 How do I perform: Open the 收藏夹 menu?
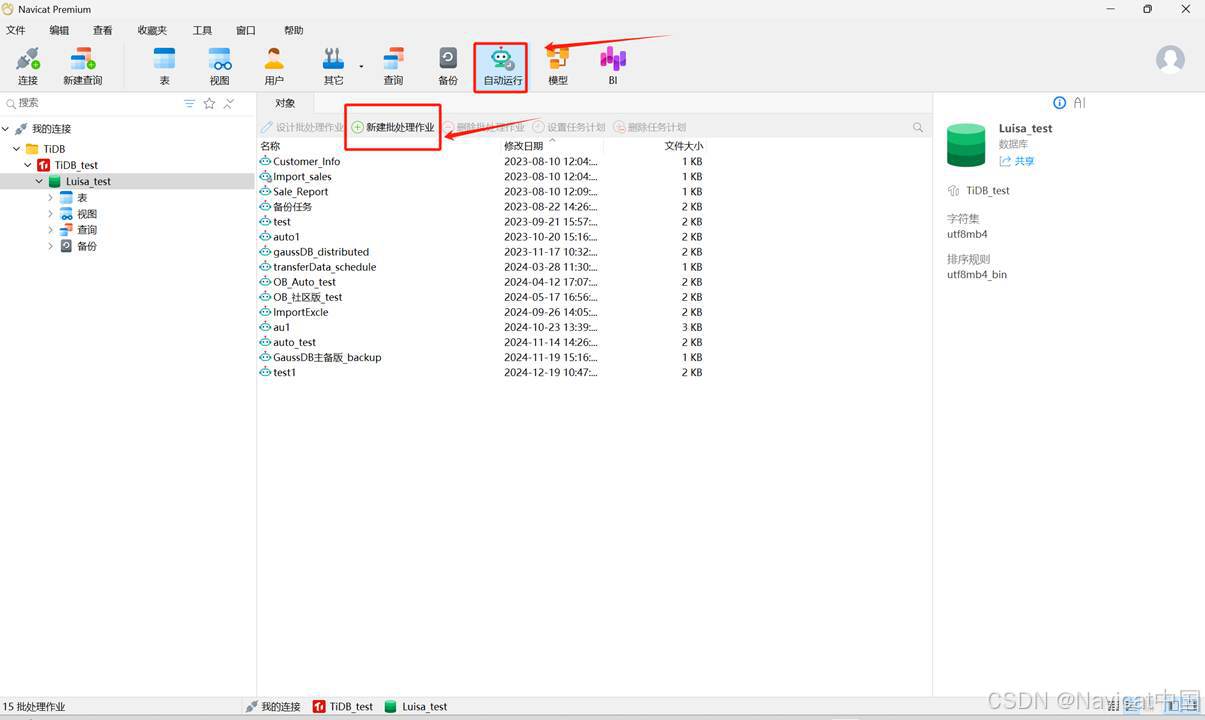pyautogui.click(x=153, y=31)
